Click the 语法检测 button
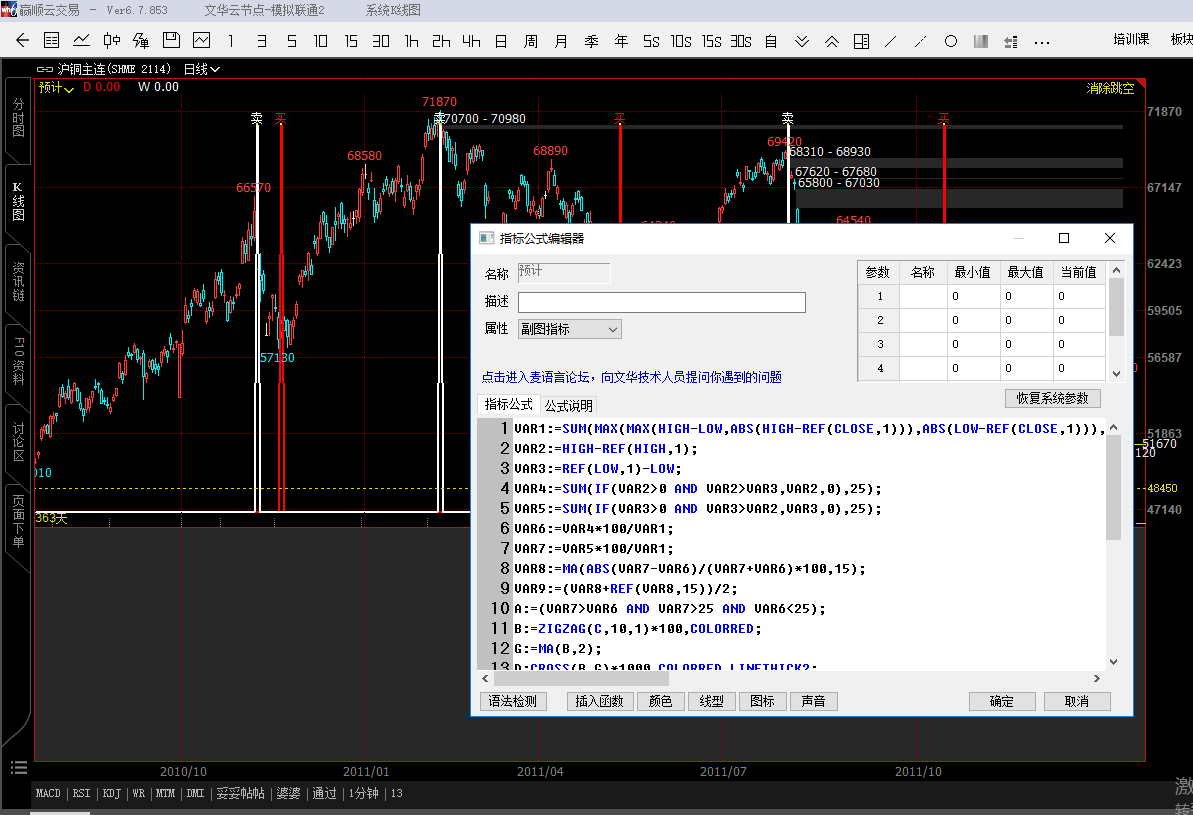 pos(513,701)
